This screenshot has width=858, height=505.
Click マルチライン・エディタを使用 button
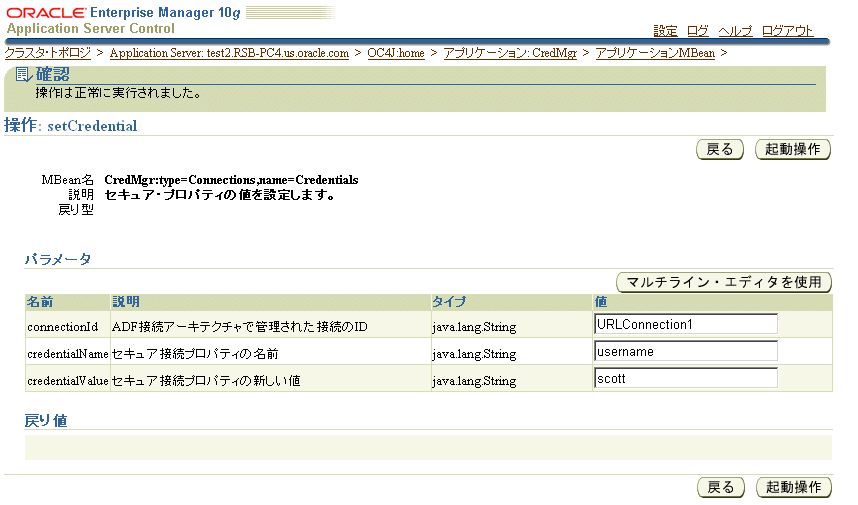point(723,282)
